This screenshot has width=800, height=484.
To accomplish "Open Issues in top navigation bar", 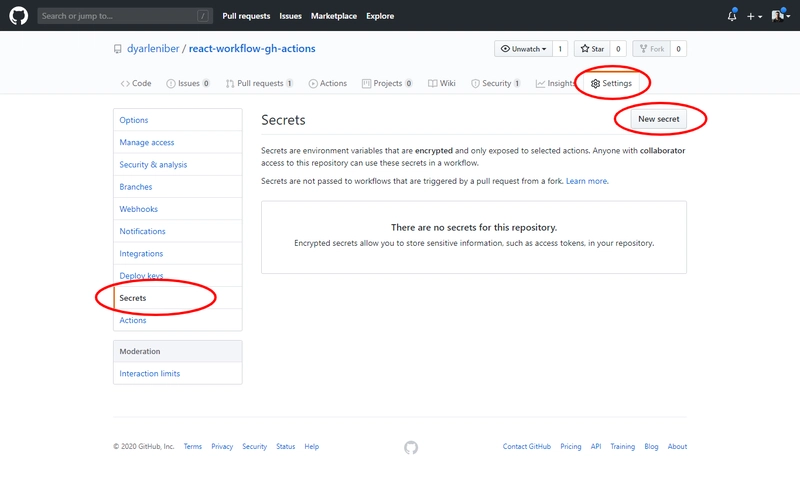I will (290, 16).
